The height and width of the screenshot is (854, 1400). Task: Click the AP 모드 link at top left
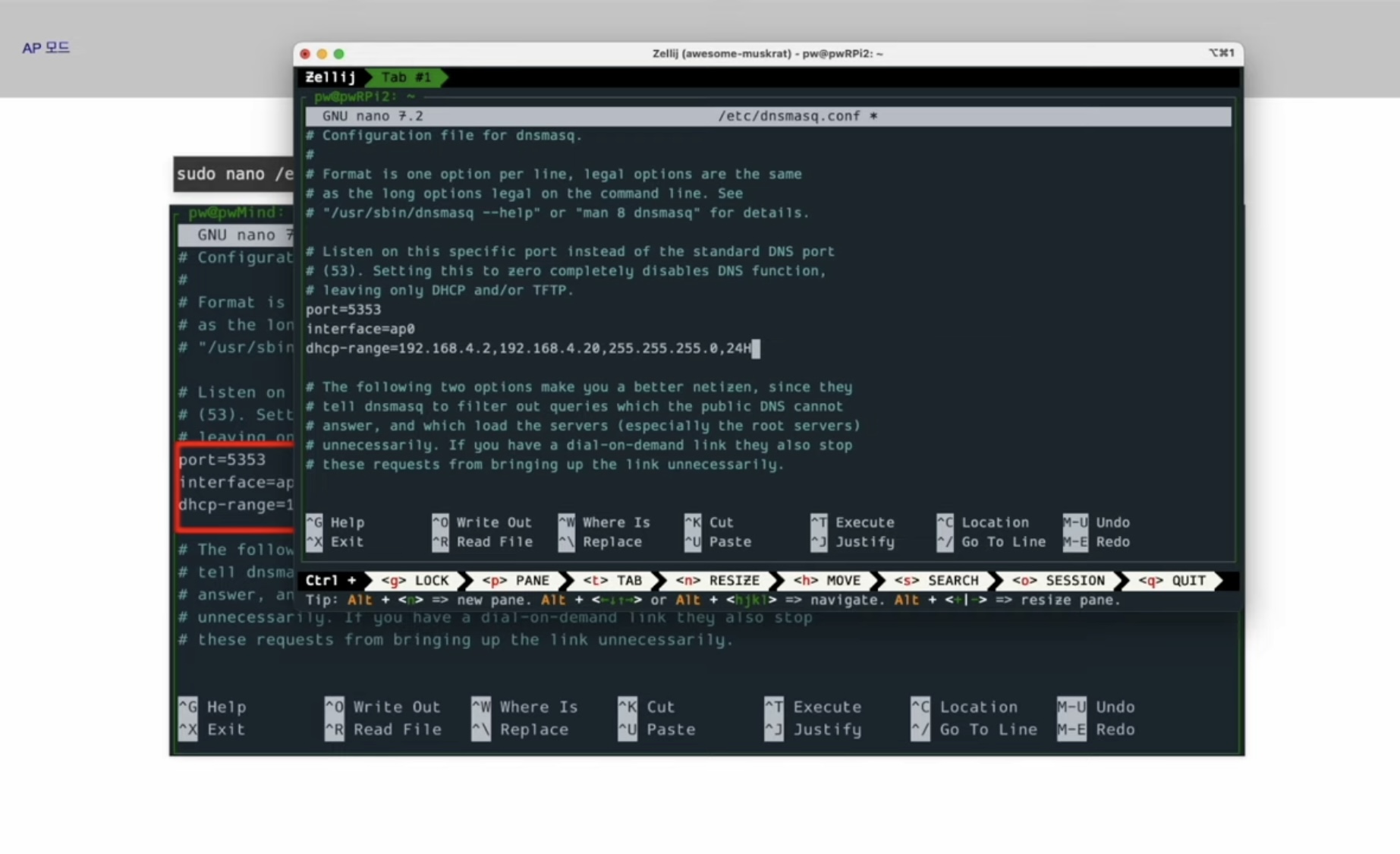pyautogui.click(x=46, y=47)
